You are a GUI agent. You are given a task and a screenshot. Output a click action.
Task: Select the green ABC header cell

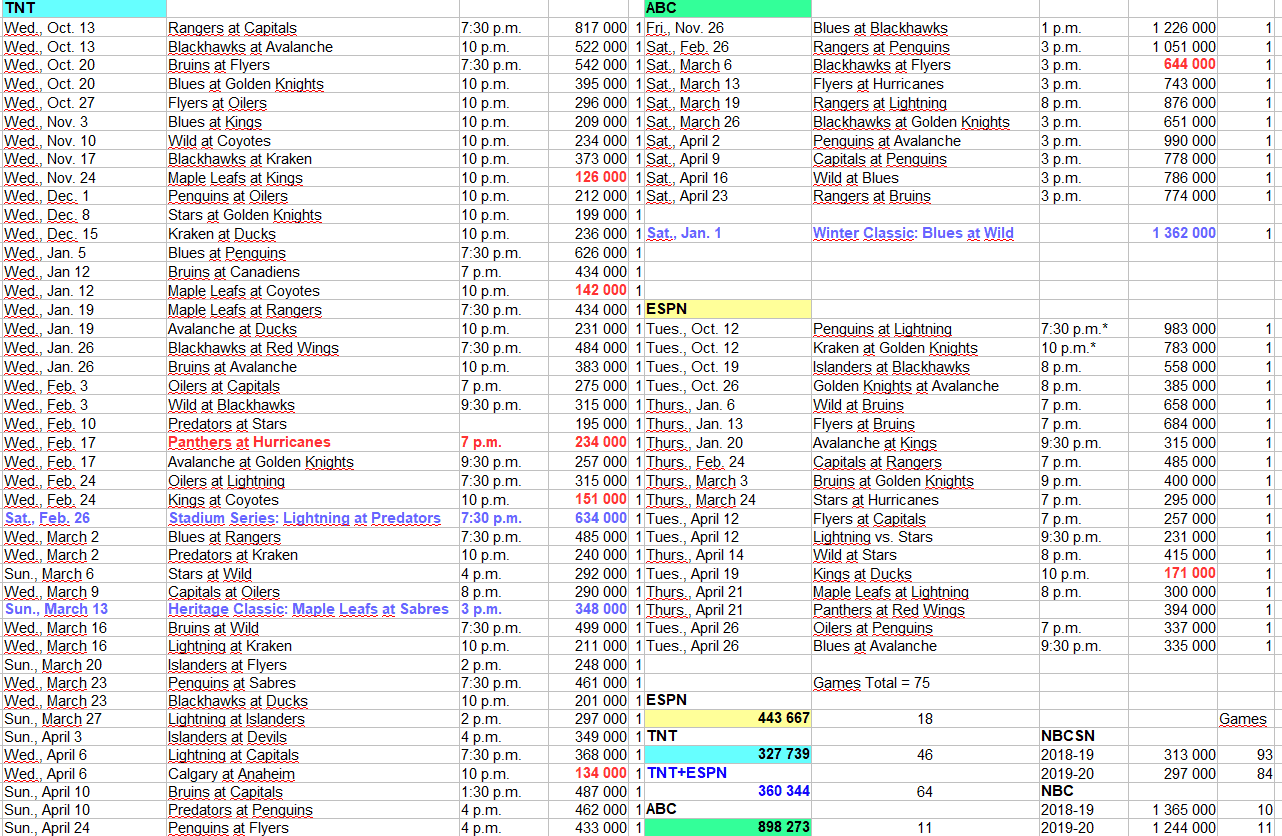coord(727,8)
